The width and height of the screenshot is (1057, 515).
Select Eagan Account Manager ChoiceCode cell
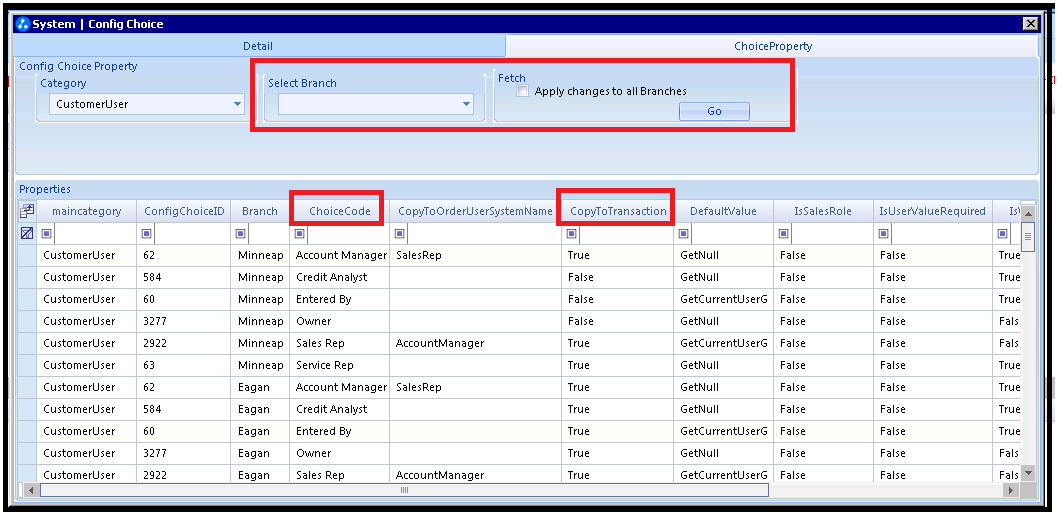pyautogui.click(x=340, y=387)
